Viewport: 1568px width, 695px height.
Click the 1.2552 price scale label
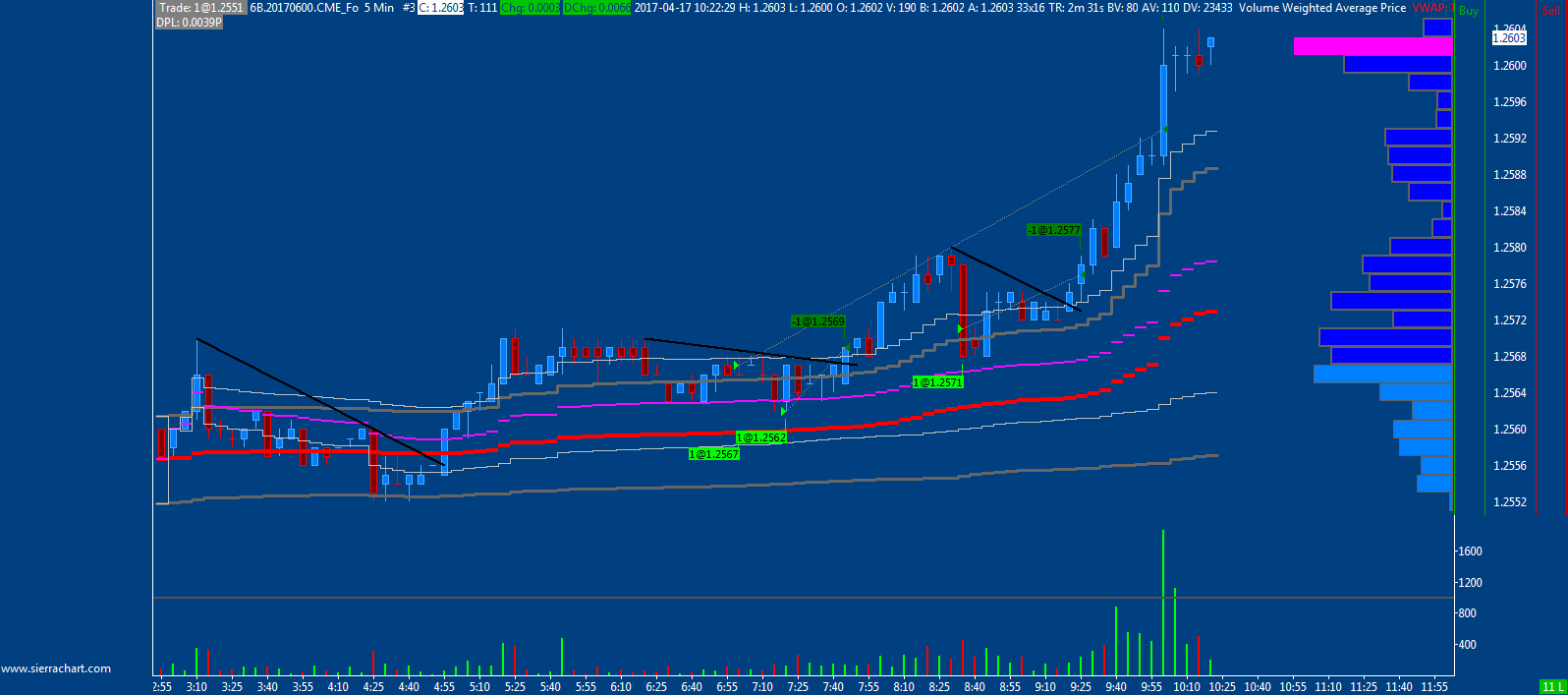click(1510, 502)
